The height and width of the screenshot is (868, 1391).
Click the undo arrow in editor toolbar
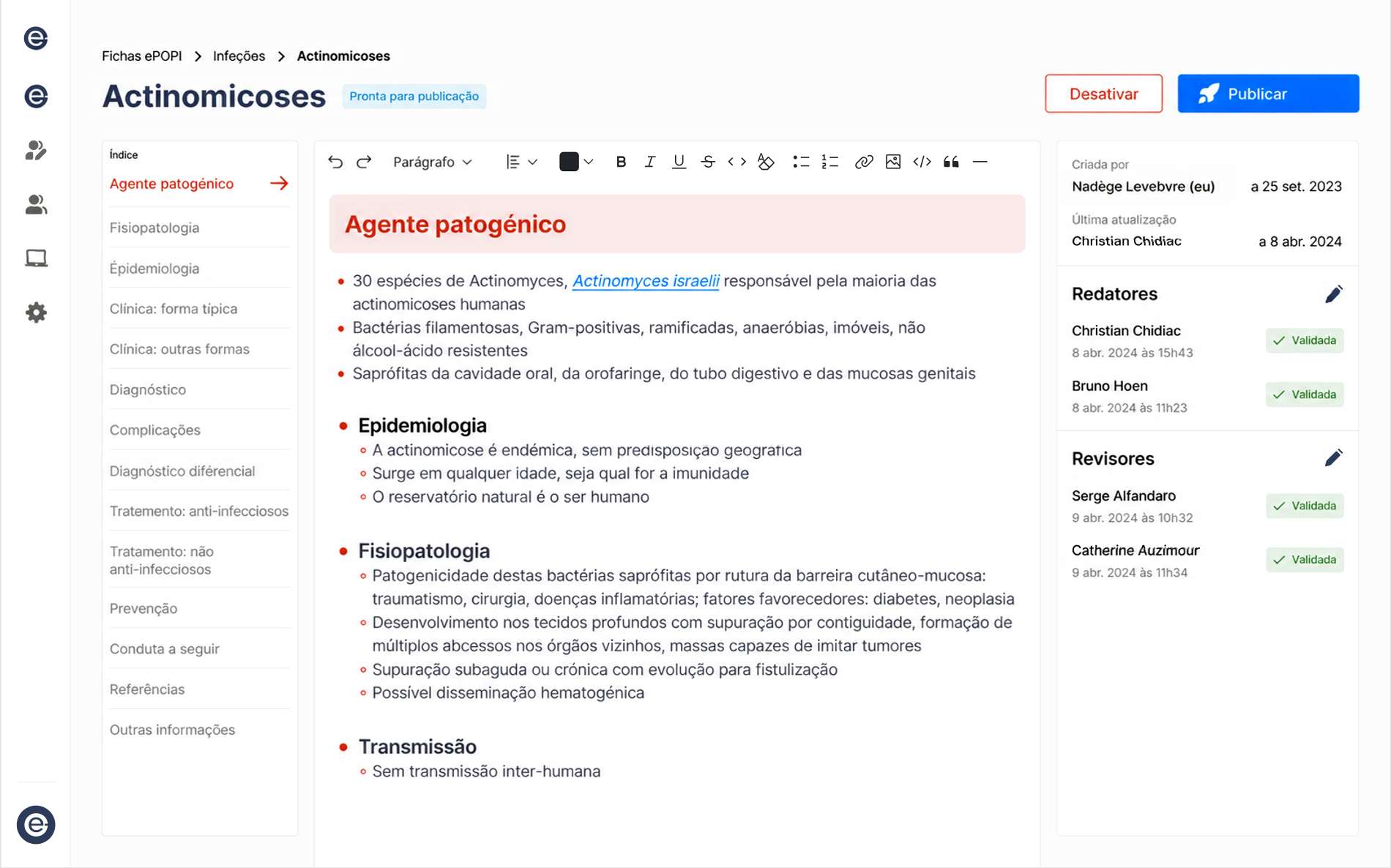click(335, 162)
